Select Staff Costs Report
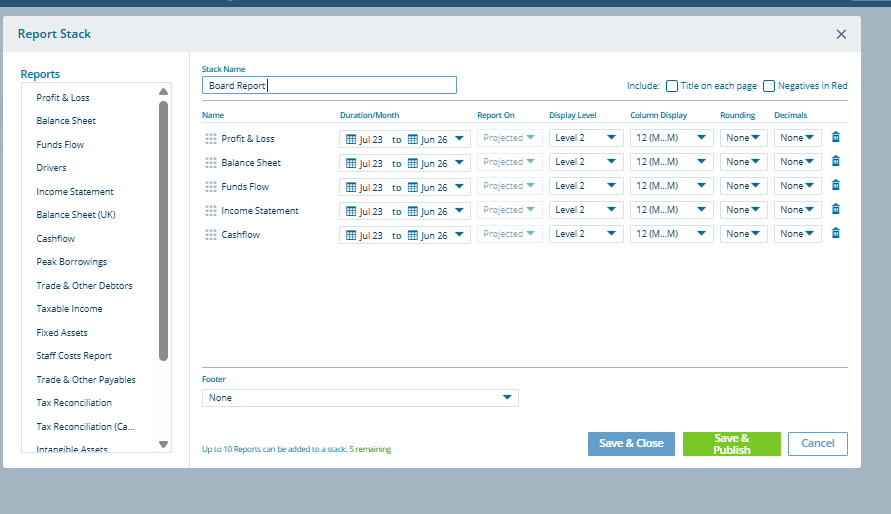The image size is (891, 514). tap(74, 356)
